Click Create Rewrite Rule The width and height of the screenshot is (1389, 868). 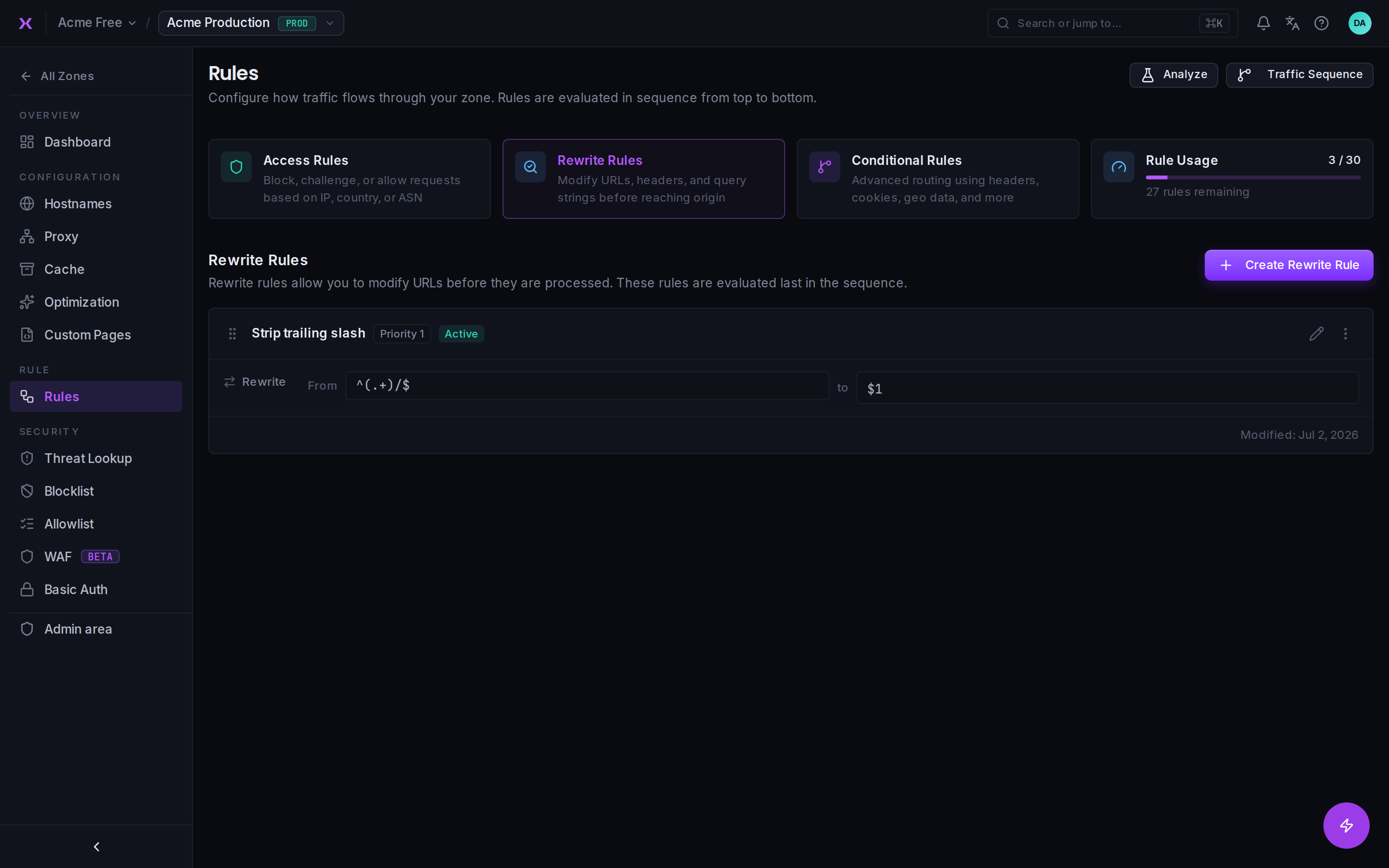pyautogui.click(x=1289, y=265)
